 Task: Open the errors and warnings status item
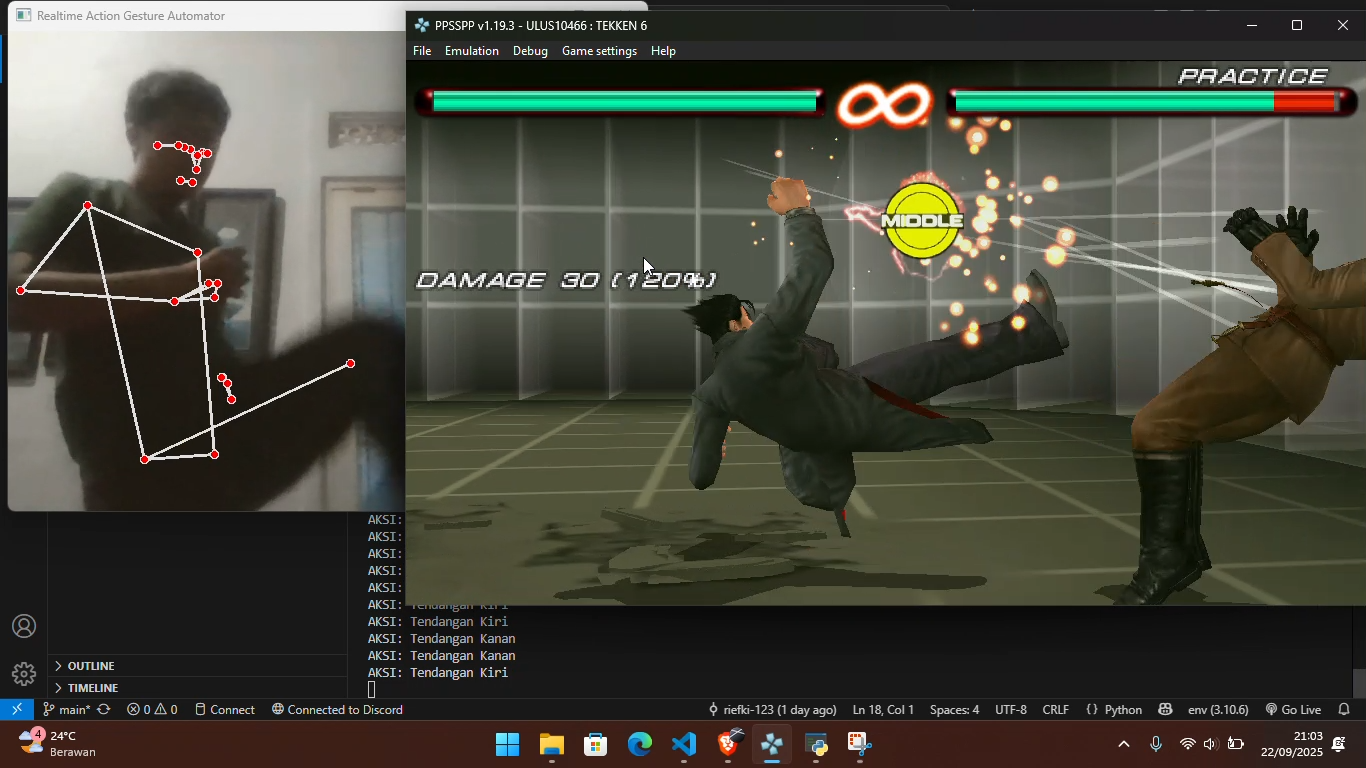click(x=152, y=710)
